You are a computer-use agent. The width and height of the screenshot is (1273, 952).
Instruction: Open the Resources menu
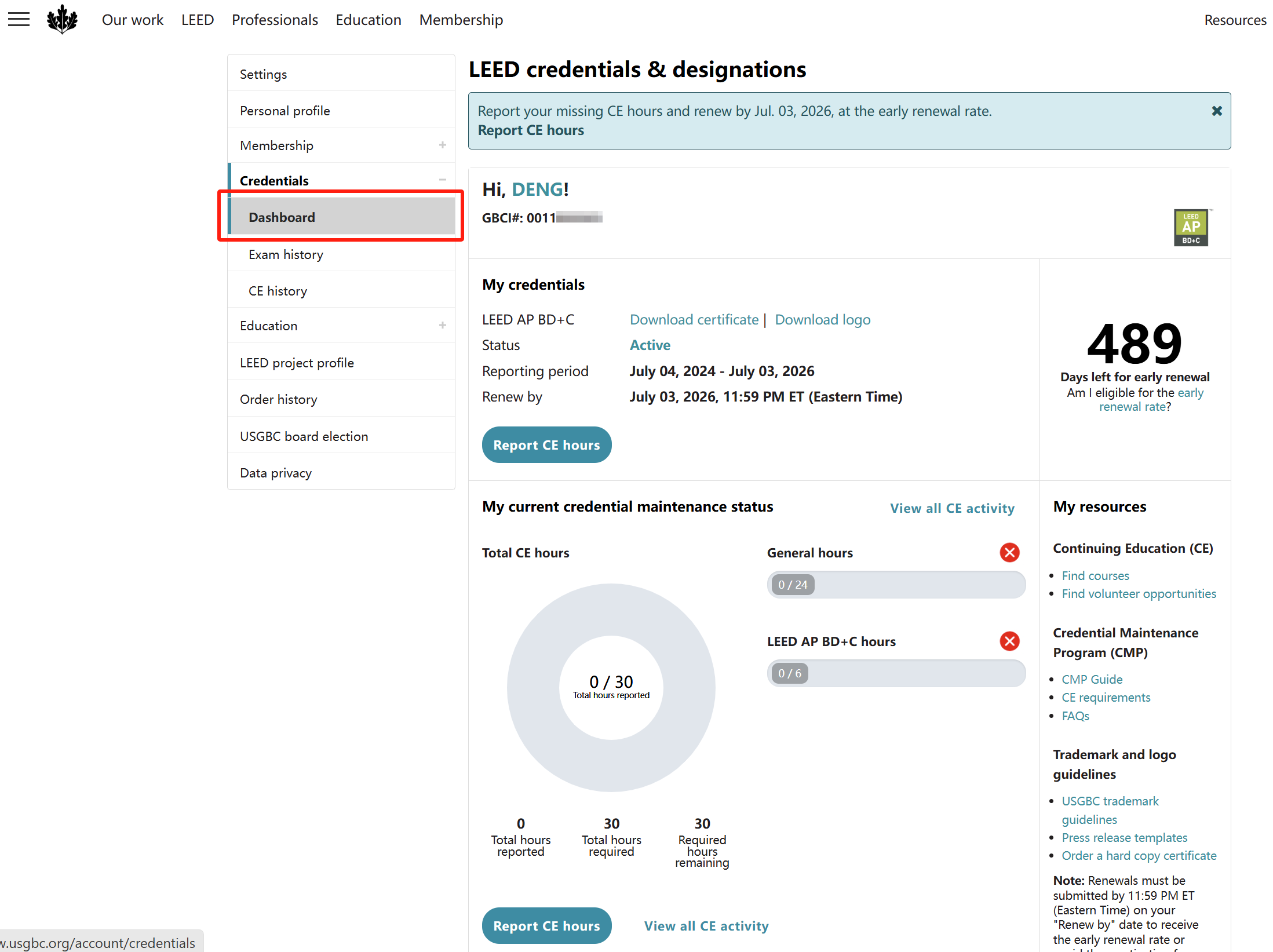pyautogui.click(x=1235, y=20)
